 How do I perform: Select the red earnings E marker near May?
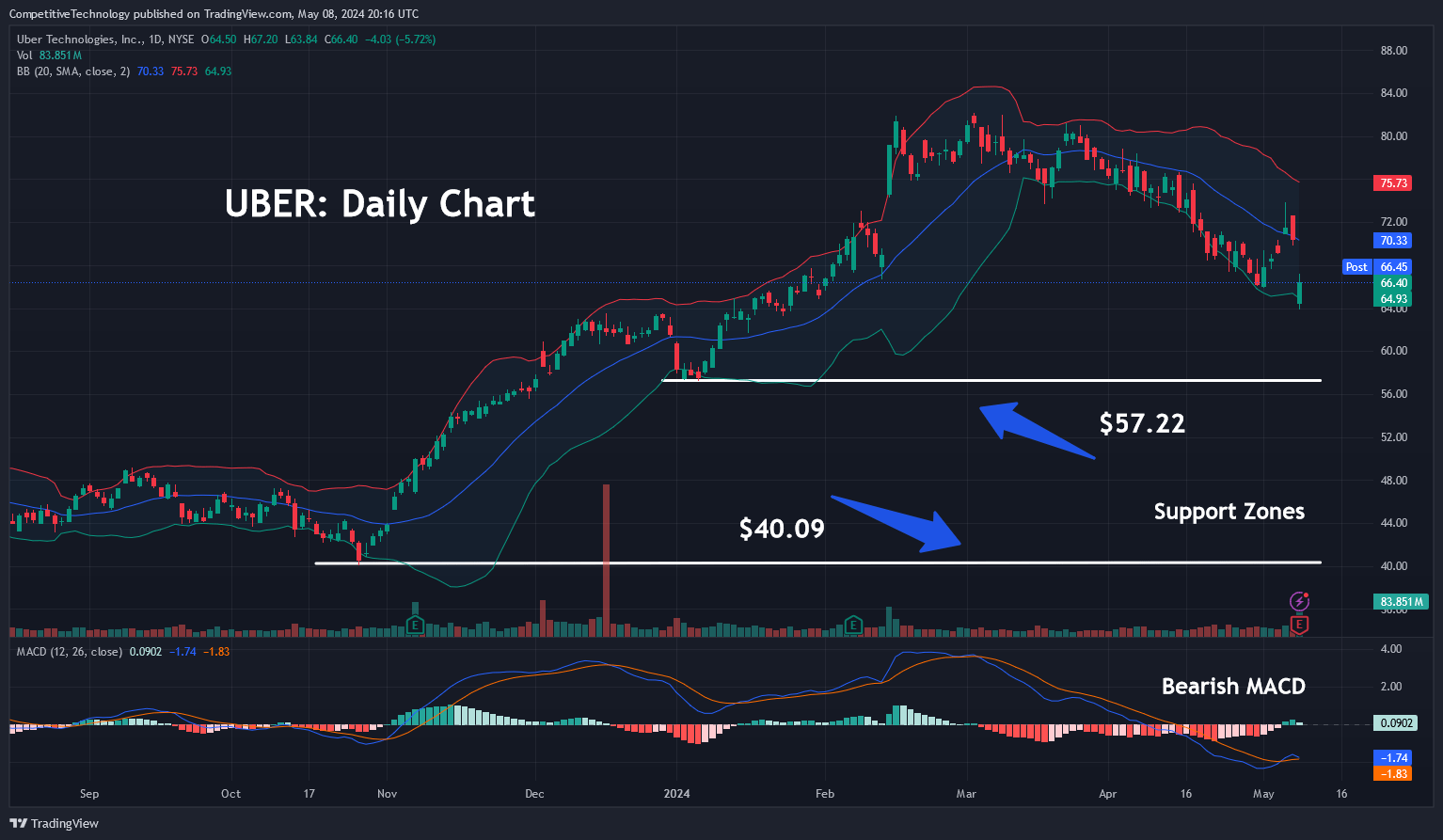tap(1299, 624)
